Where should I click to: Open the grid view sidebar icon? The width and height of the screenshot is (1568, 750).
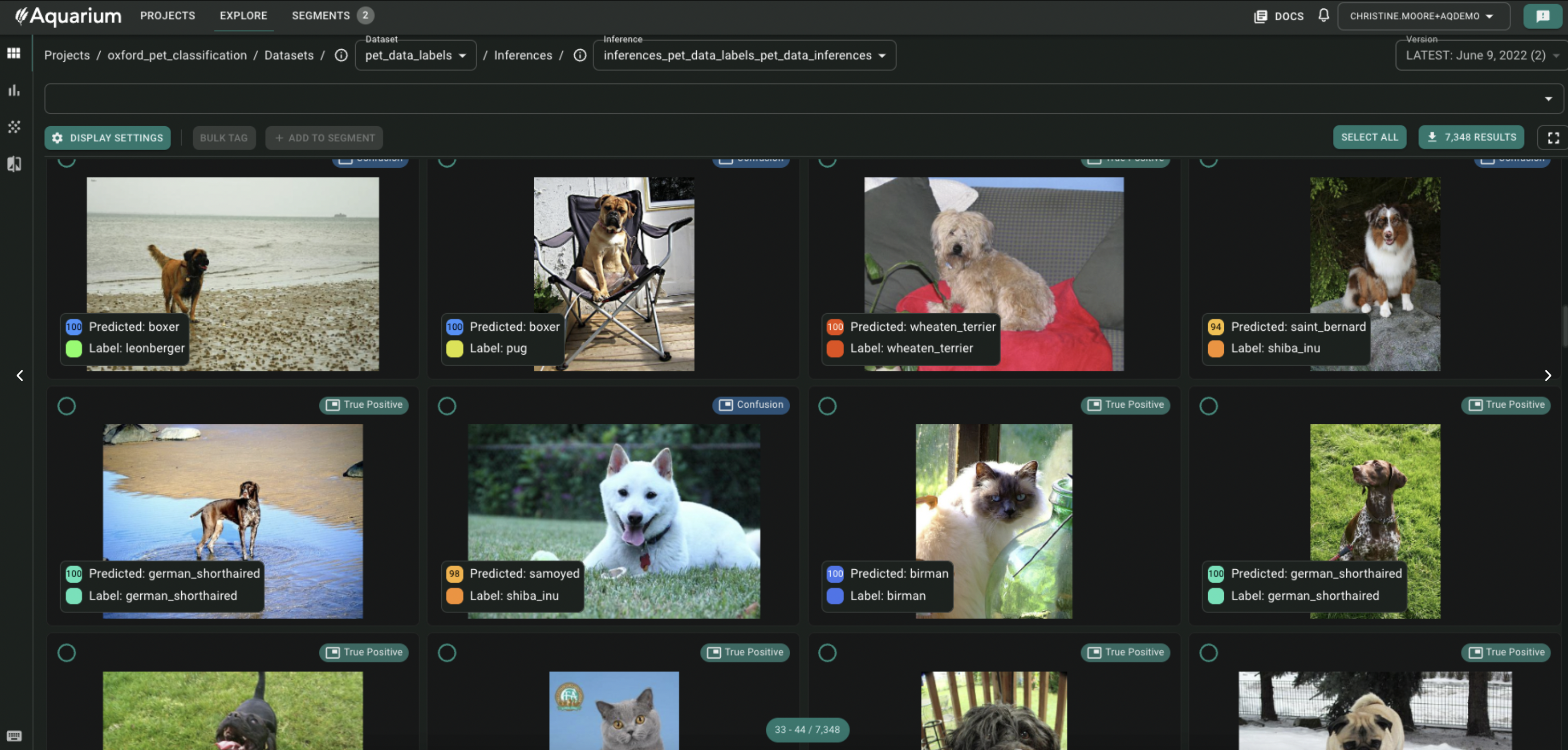pos(13,53)
